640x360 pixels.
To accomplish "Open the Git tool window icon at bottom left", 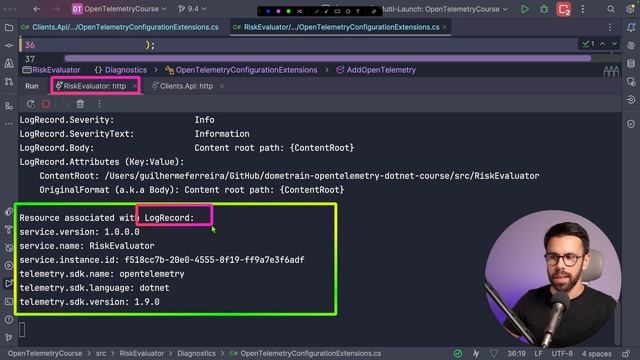I will click(x=9, y=338).
